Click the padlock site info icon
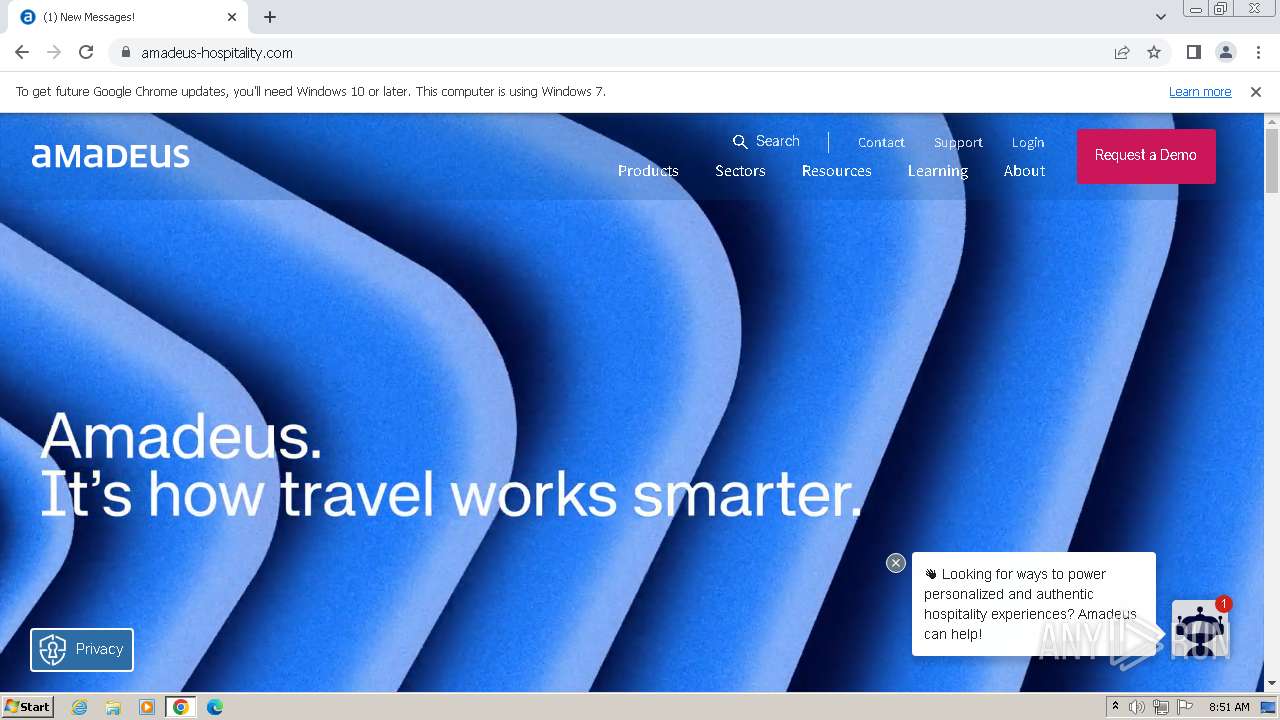The height and width of the screenshot is (720, 1280). tap(125, 52)
